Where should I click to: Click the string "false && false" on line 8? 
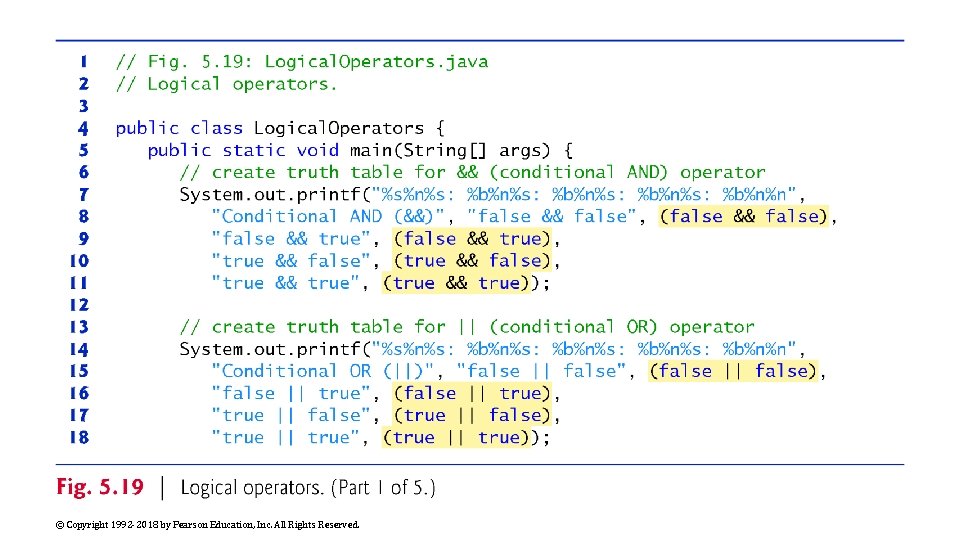click(552, 217)
